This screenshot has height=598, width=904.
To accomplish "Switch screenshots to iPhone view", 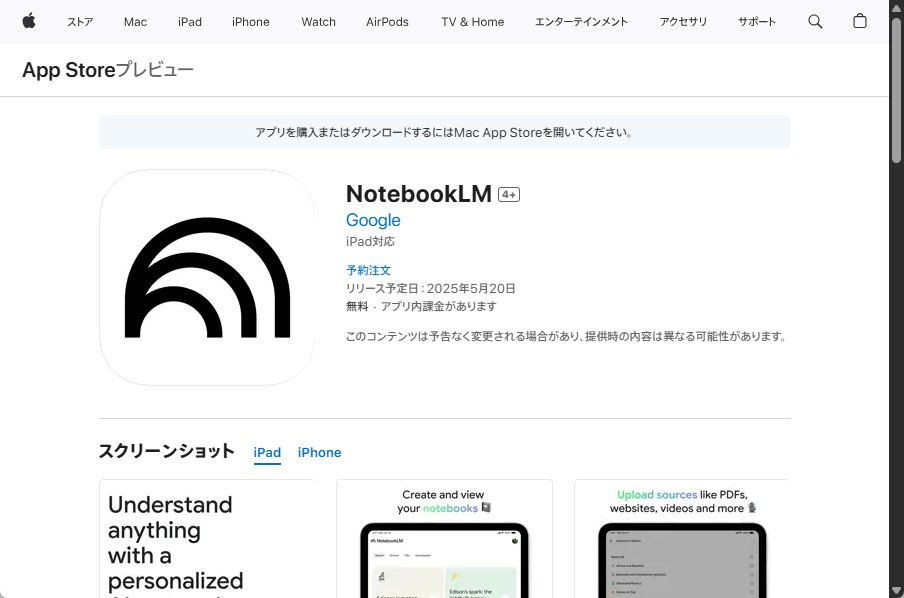I will pyautogui.click(x=319, y=452).
